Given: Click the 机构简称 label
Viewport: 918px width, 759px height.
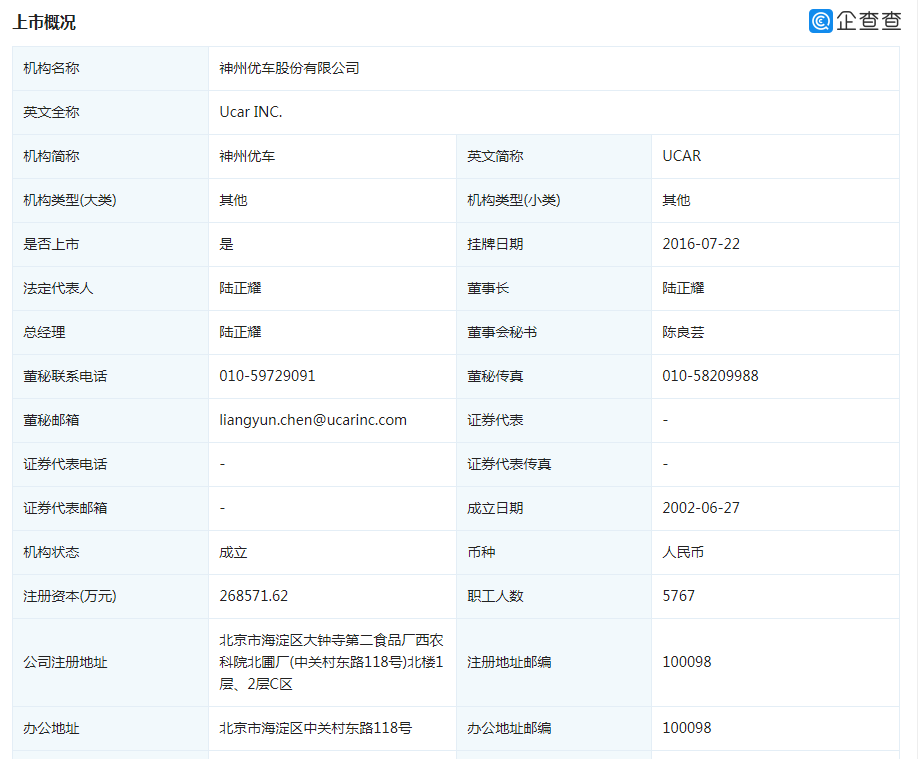Looking at the screenshot, I should 51,156.
